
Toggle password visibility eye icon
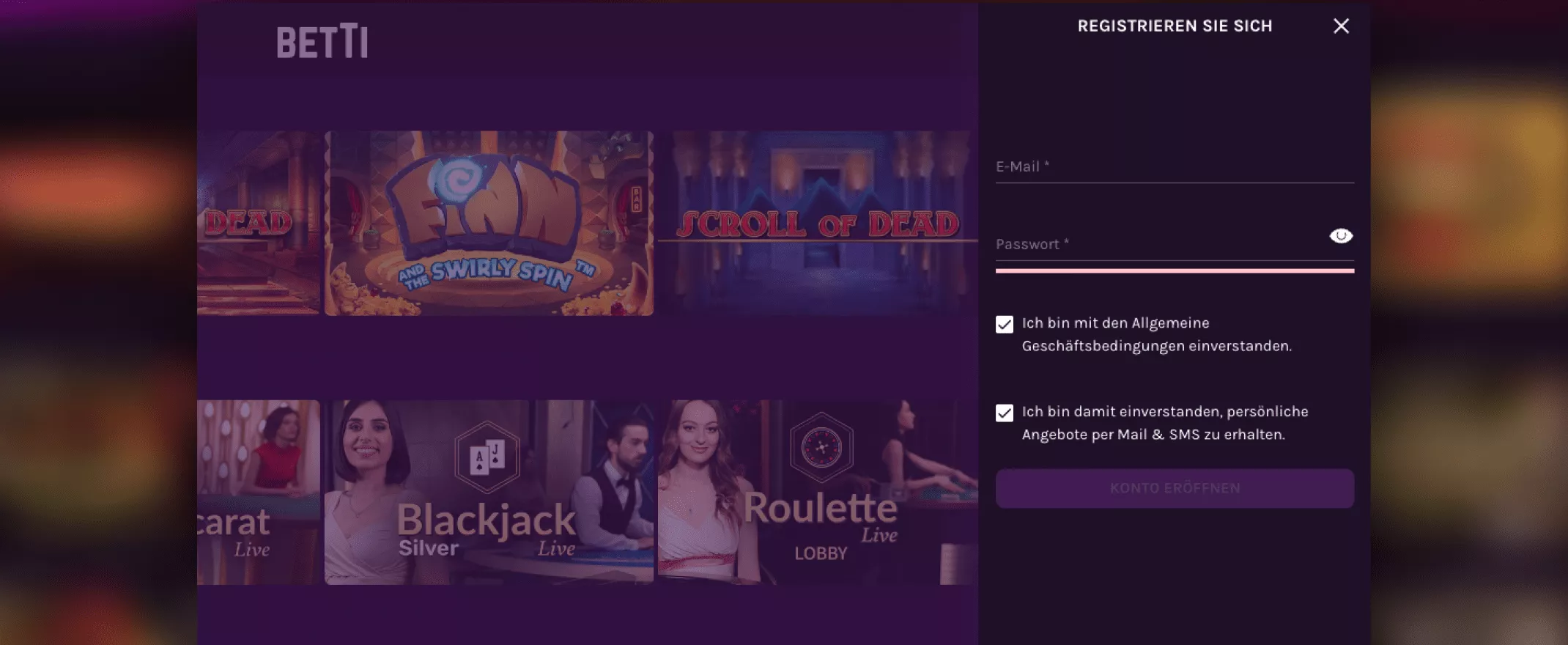(1341, 236)
